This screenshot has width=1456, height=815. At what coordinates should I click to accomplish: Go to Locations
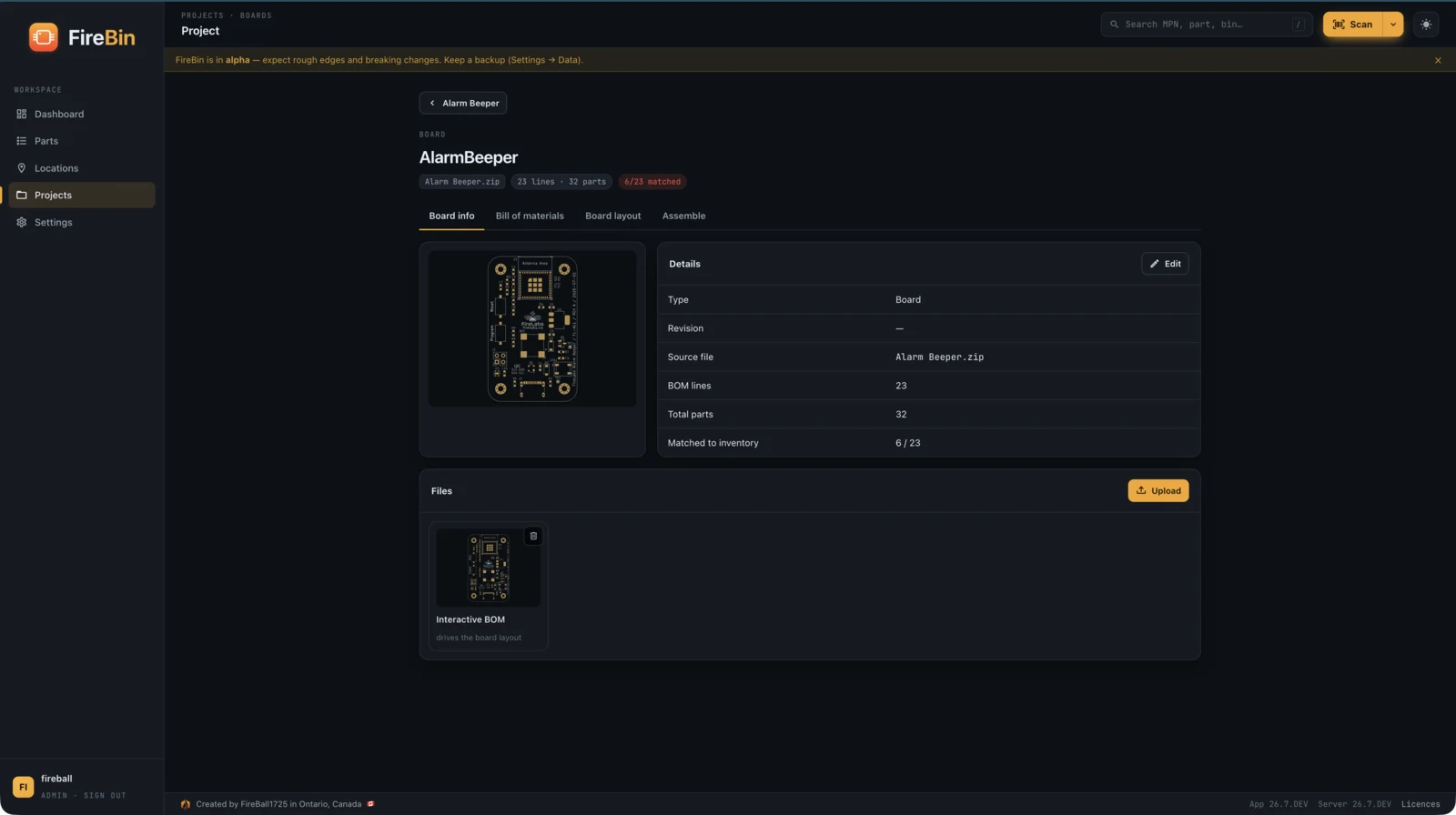(82, 168)
